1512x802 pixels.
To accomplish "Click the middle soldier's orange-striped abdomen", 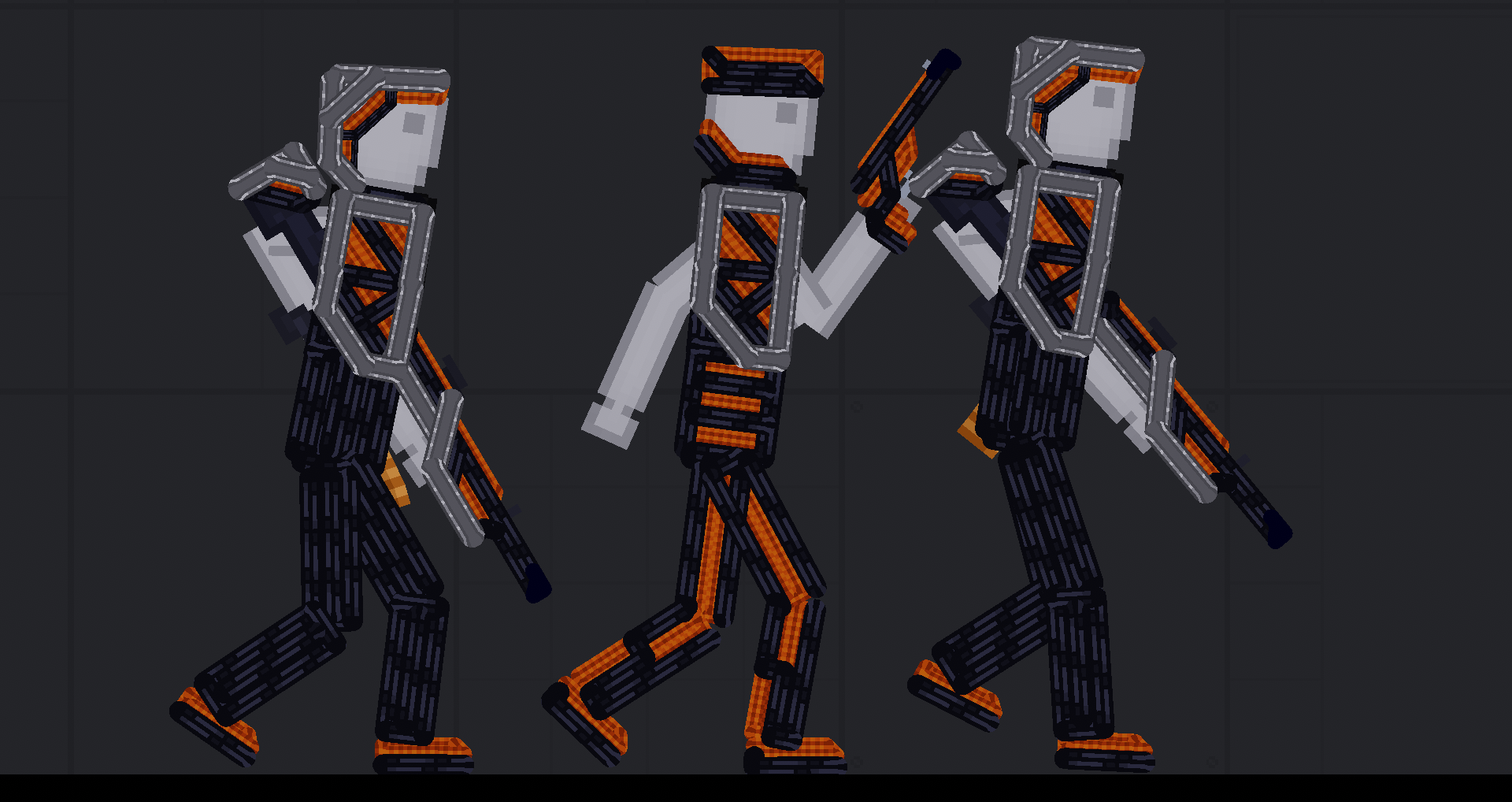I will click(728, 406).
